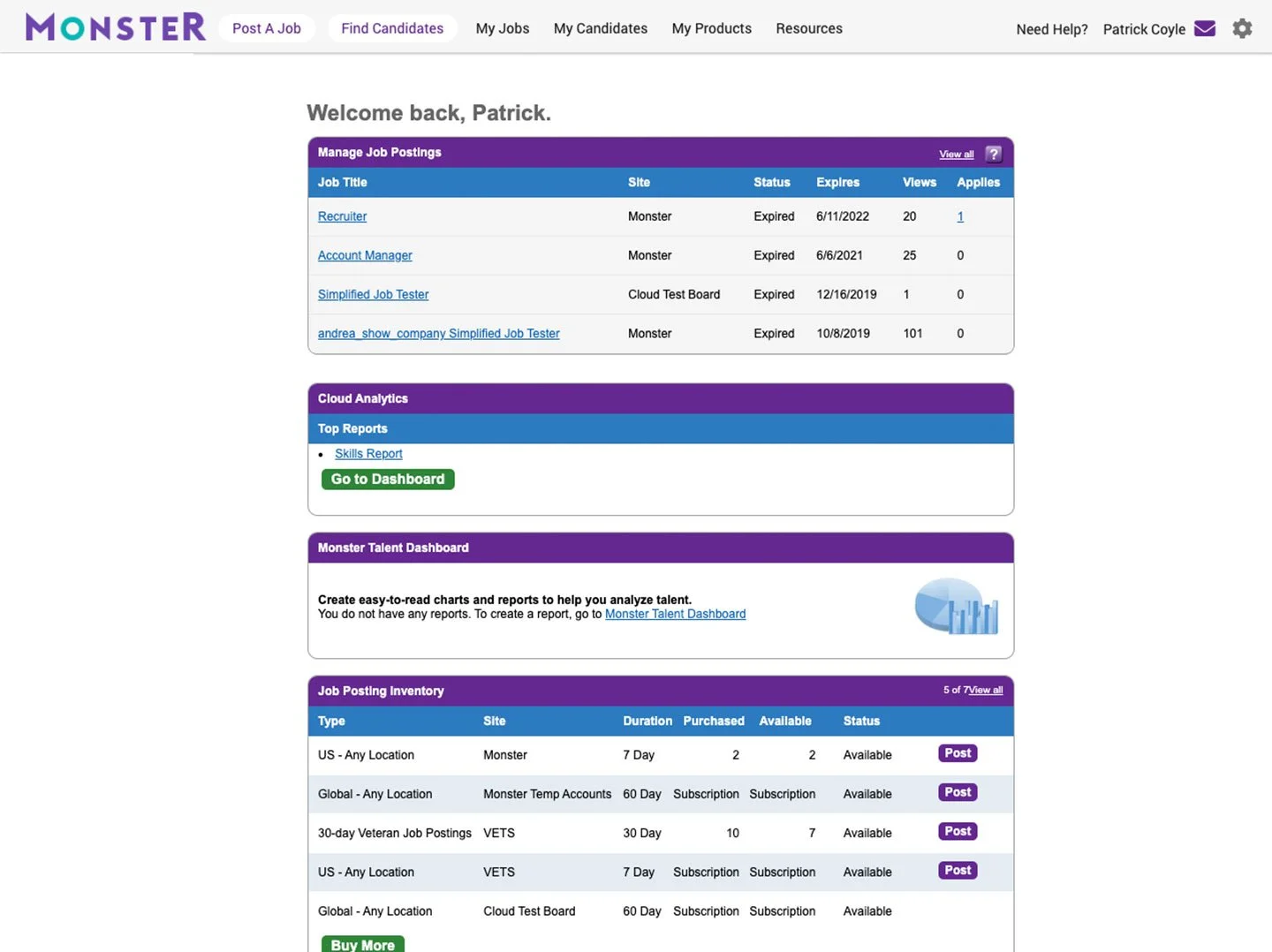
Task: Open andrea_show_company Simplified Job Tester posting
Action: [x=439, y=333]
